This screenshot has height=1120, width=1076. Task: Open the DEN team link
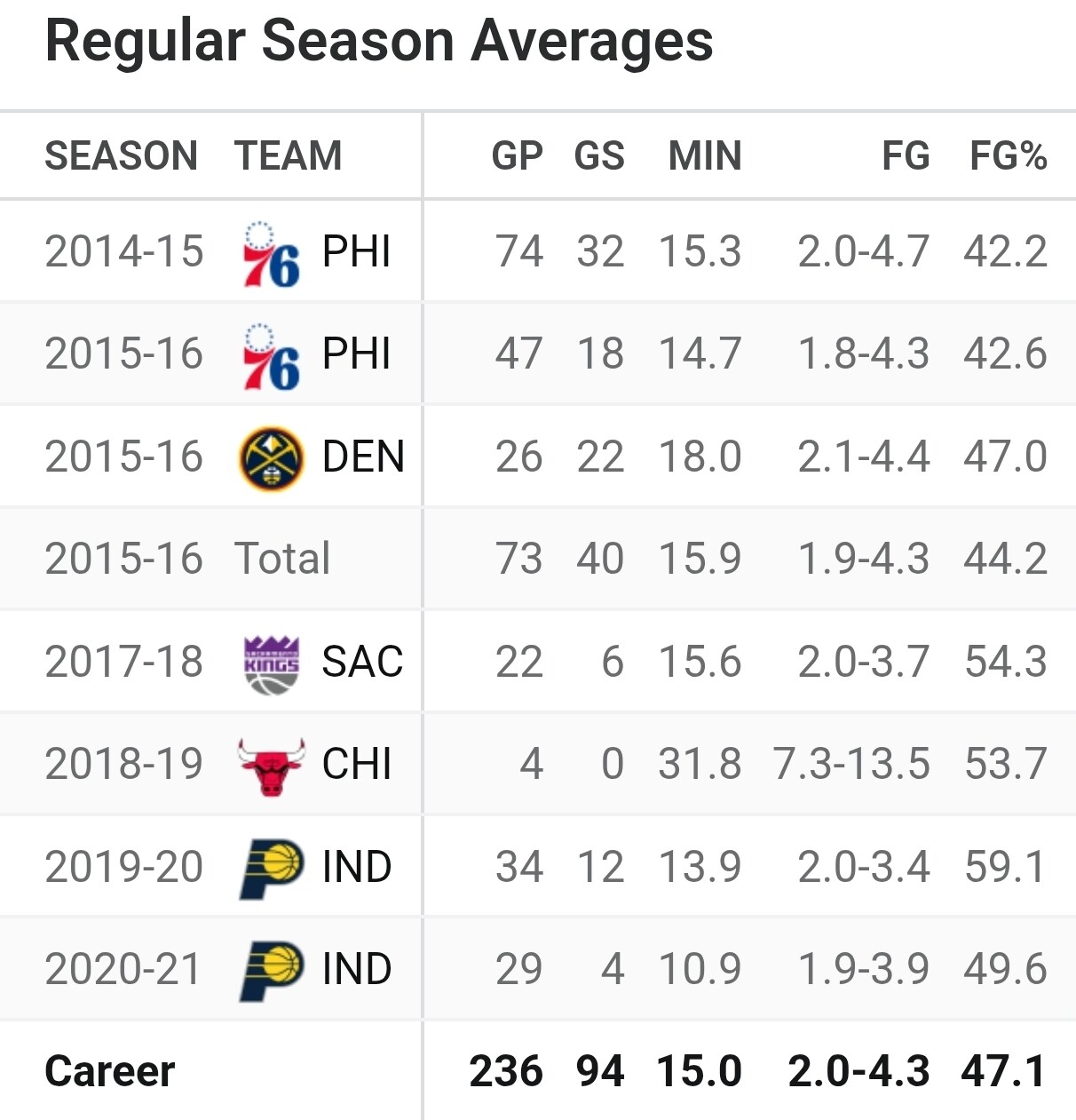pyautogui.click(x=363, y=457)
